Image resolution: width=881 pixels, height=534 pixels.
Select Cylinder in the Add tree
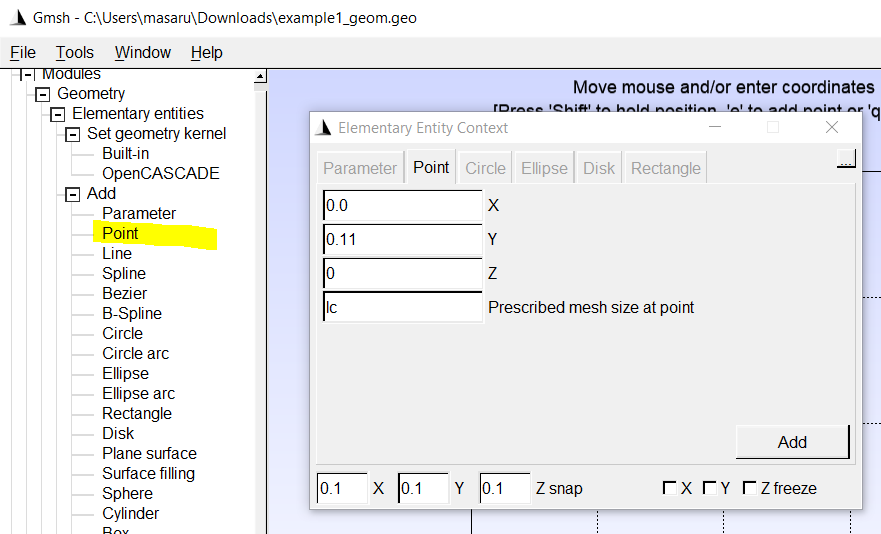(130, 513)
